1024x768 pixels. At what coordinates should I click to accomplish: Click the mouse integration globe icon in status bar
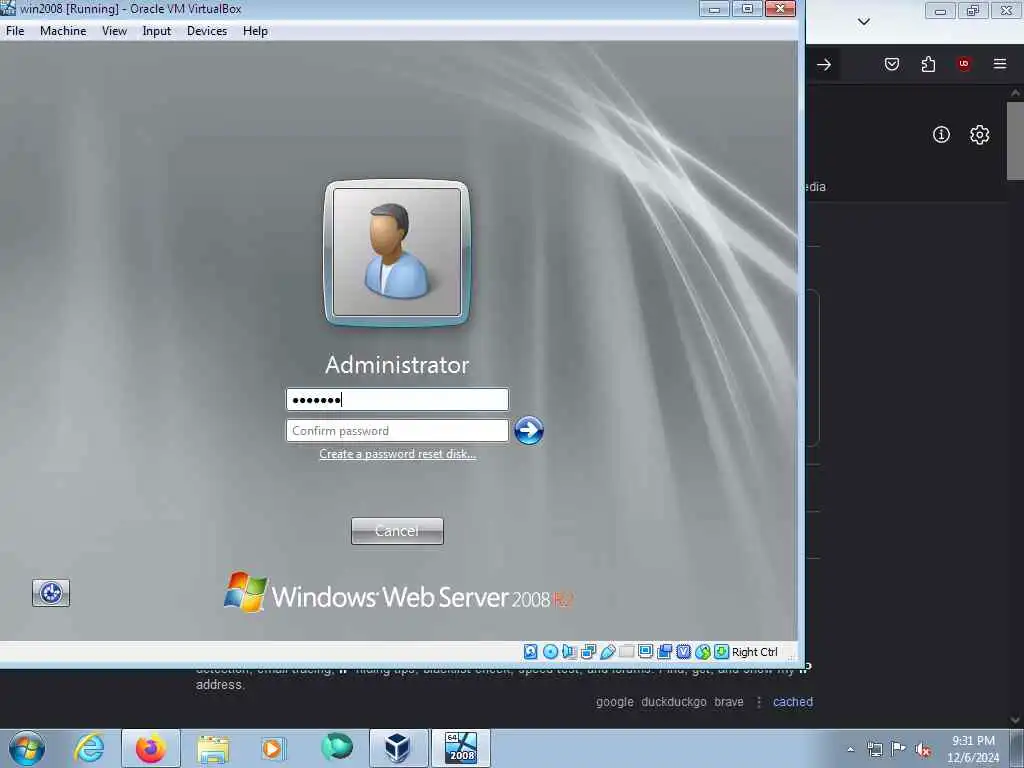(703, 651)
